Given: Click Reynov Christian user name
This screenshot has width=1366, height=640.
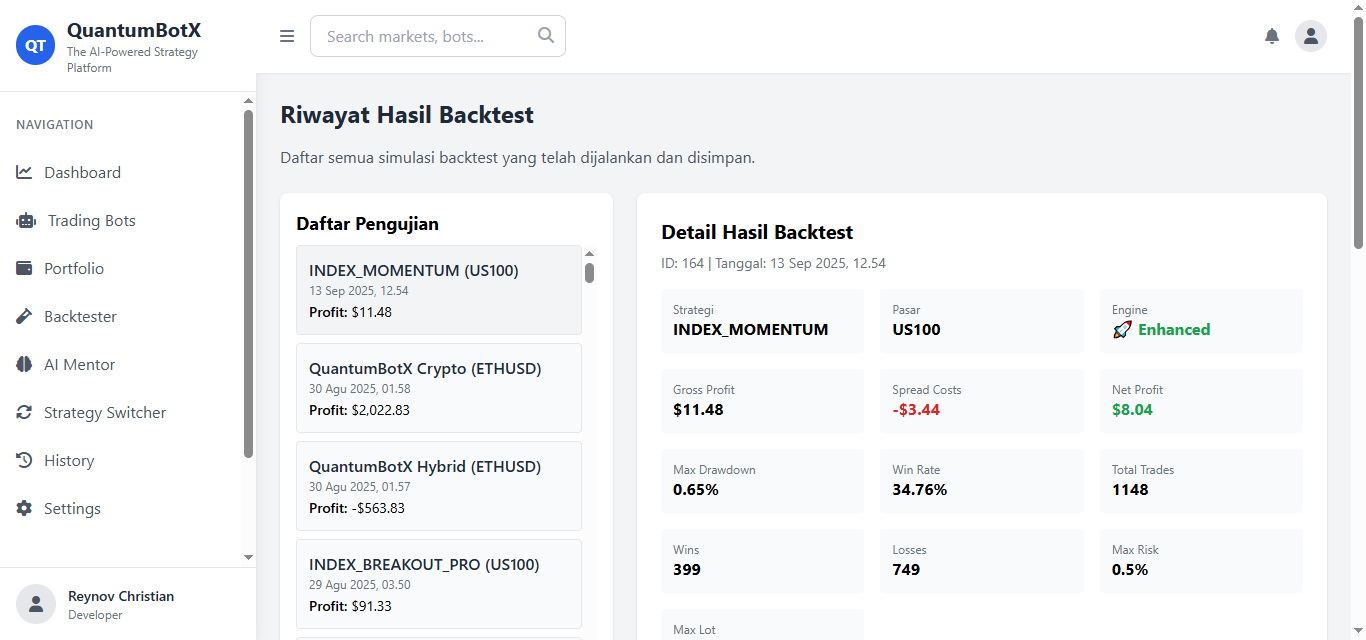Looking at the screenshot, I should click(121, 596).
